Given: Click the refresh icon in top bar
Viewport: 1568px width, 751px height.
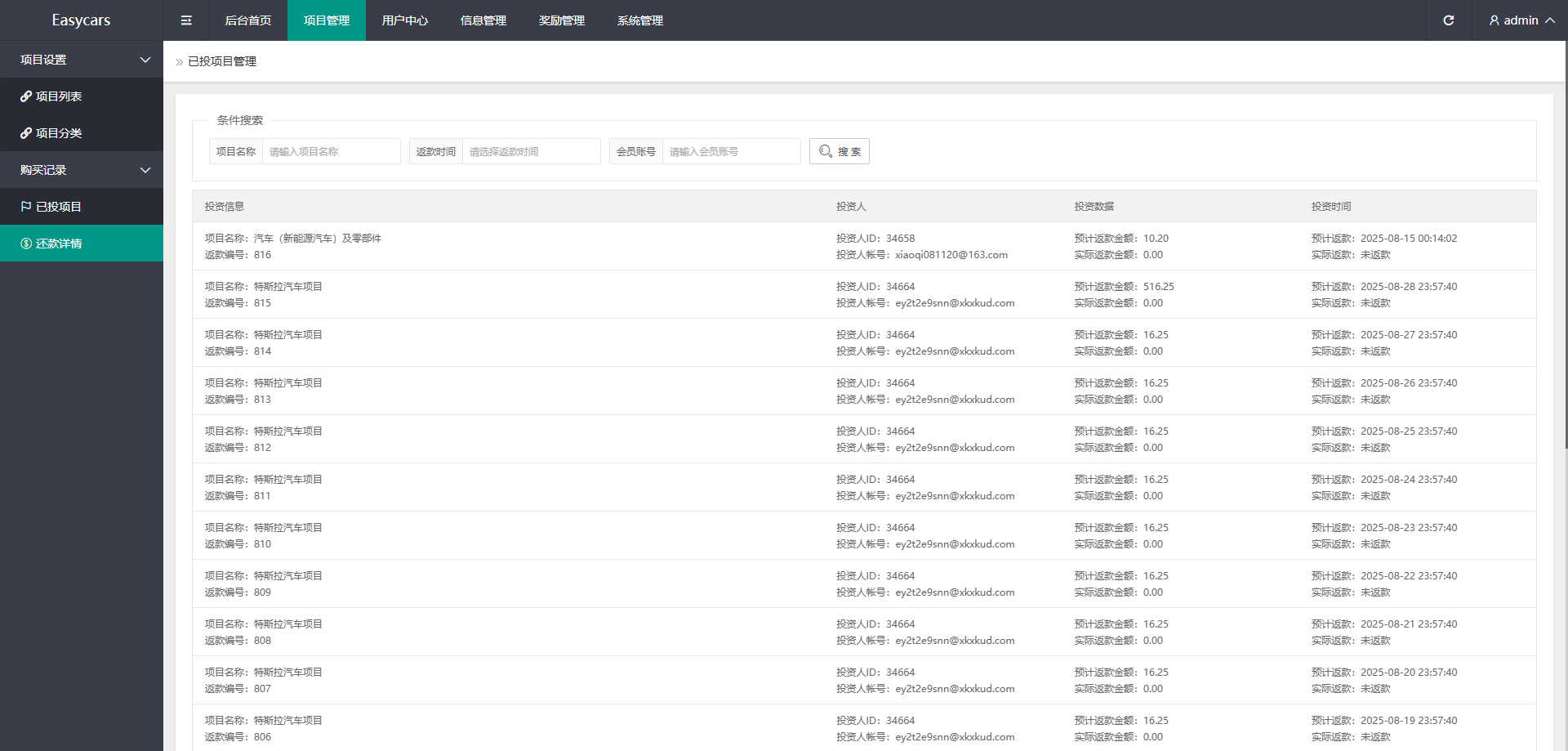Looking at the screenshot, I should pos(1448,20).
